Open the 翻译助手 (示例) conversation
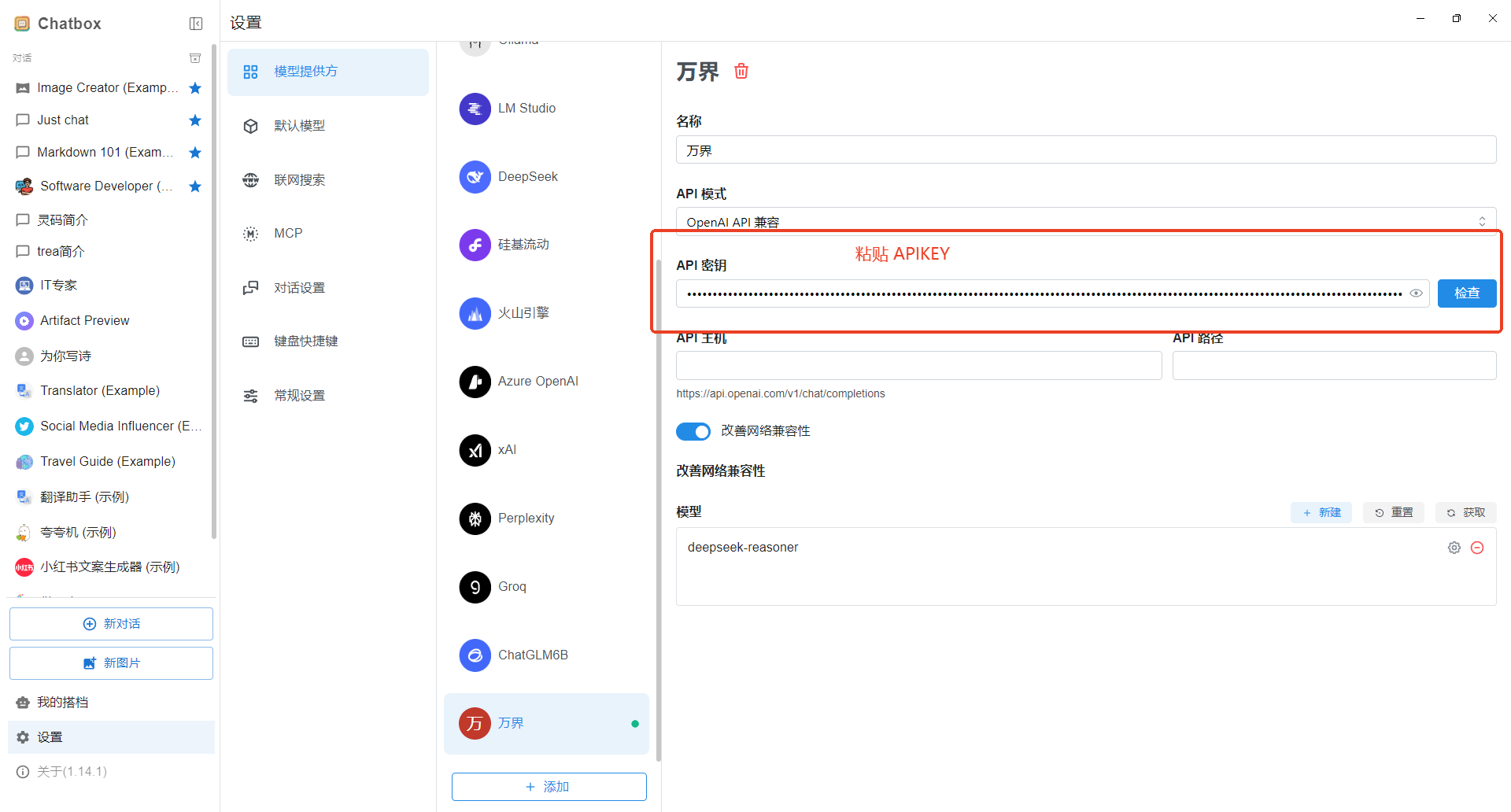1511x812 pixels. coord(109,497)
